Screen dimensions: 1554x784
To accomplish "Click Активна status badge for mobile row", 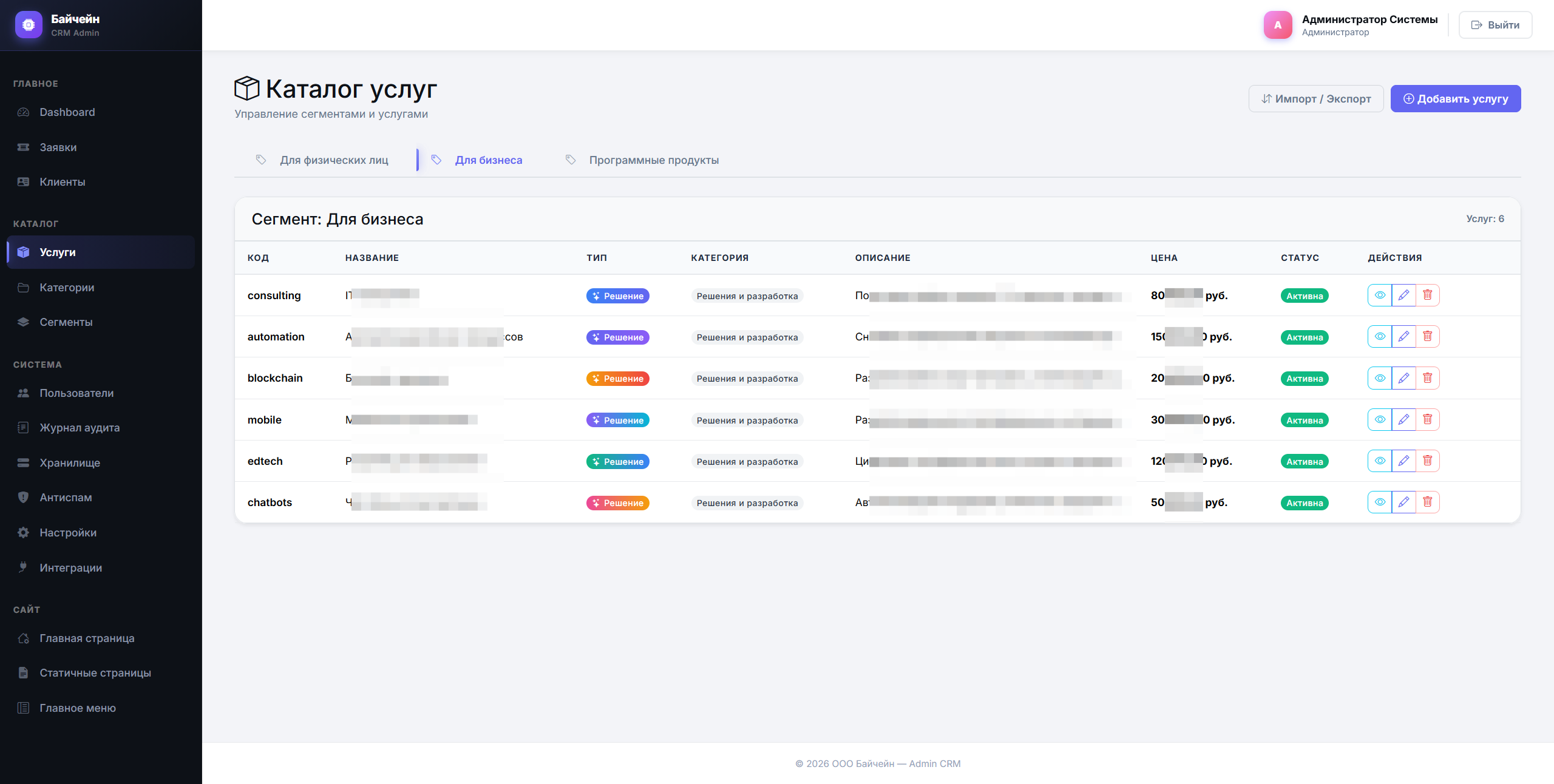I will coord(1304,421).
